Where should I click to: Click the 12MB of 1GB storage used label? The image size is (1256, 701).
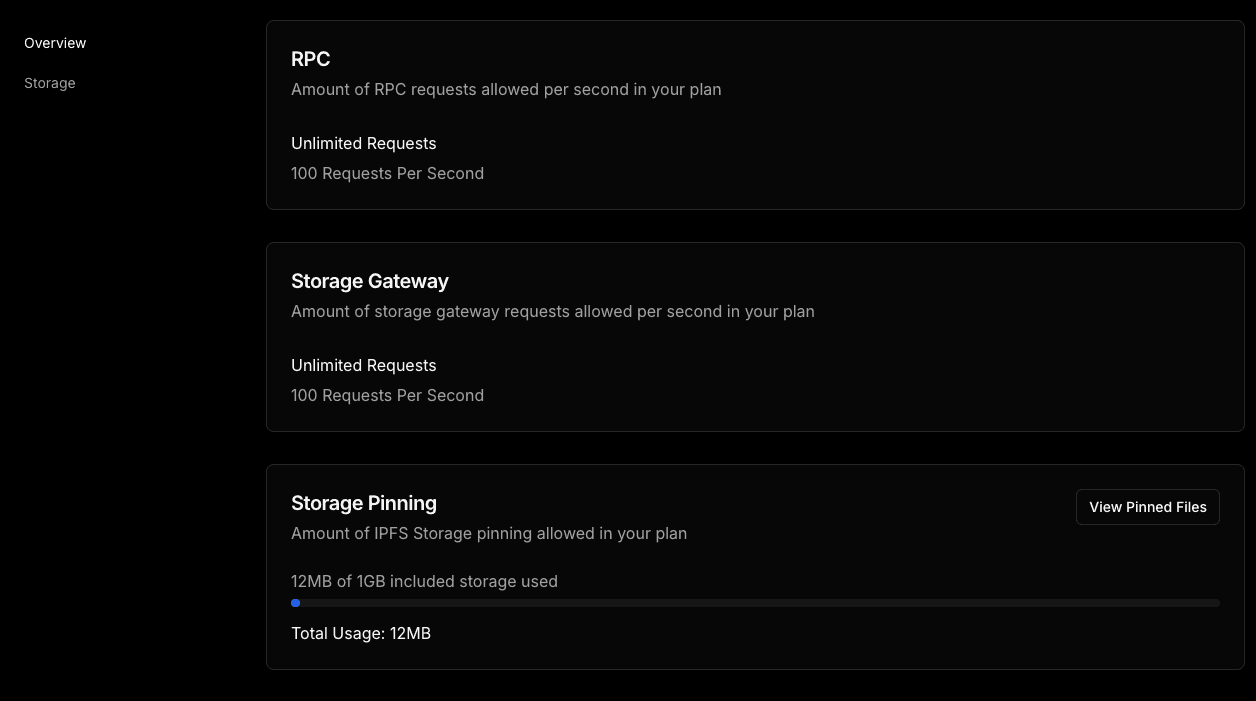pos(424,581)
